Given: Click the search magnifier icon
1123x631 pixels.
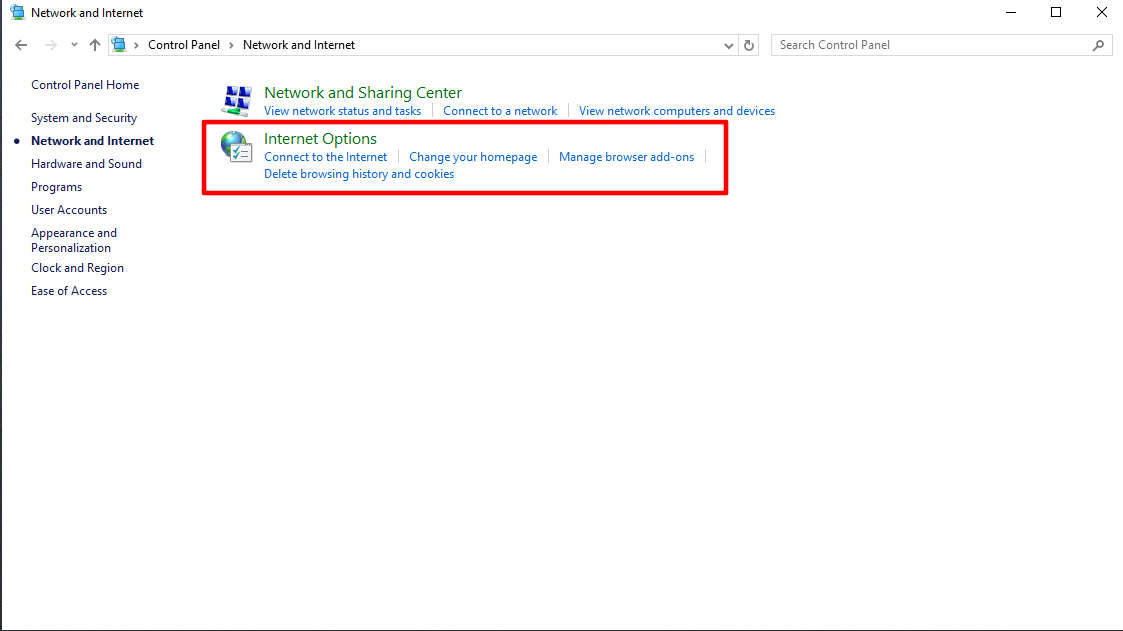Looking at the screenshot, I should (1099, 45).
